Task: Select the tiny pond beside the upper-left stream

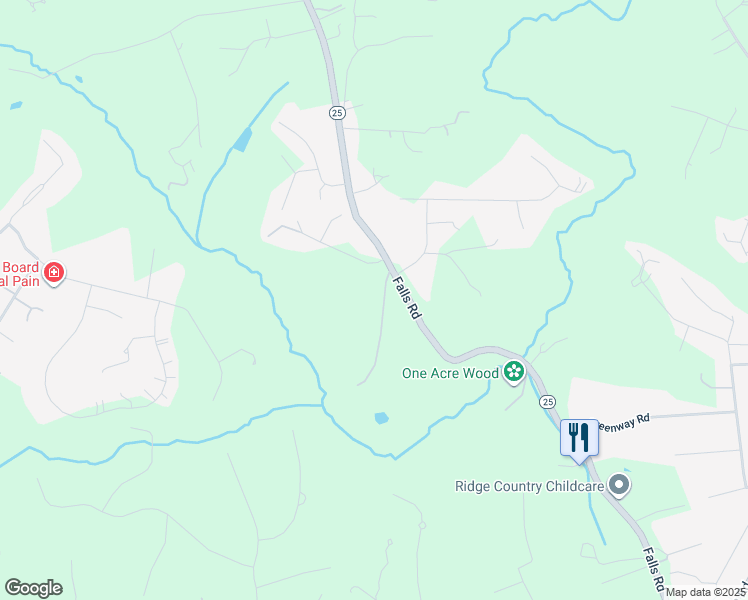Action: (79, 79)
